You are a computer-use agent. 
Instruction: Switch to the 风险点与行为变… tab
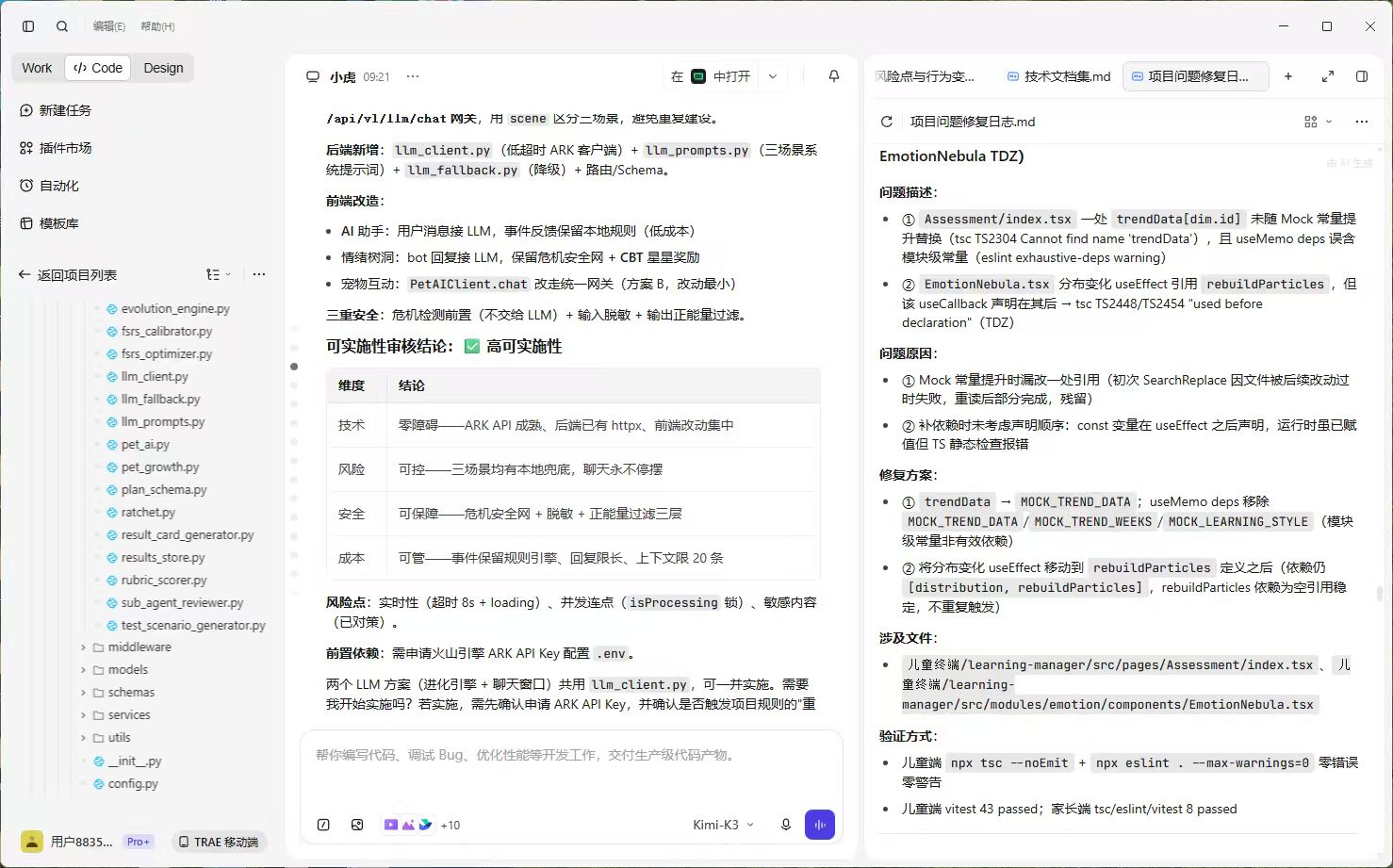point(926,76)
